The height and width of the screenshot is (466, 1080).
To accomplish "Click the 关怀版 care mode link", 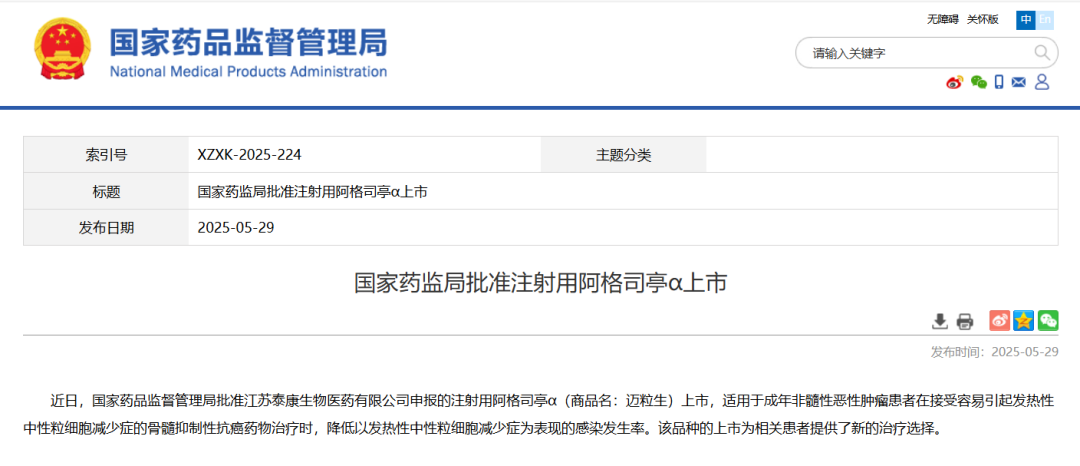I will pyautogui.click(x=983, y=19).
